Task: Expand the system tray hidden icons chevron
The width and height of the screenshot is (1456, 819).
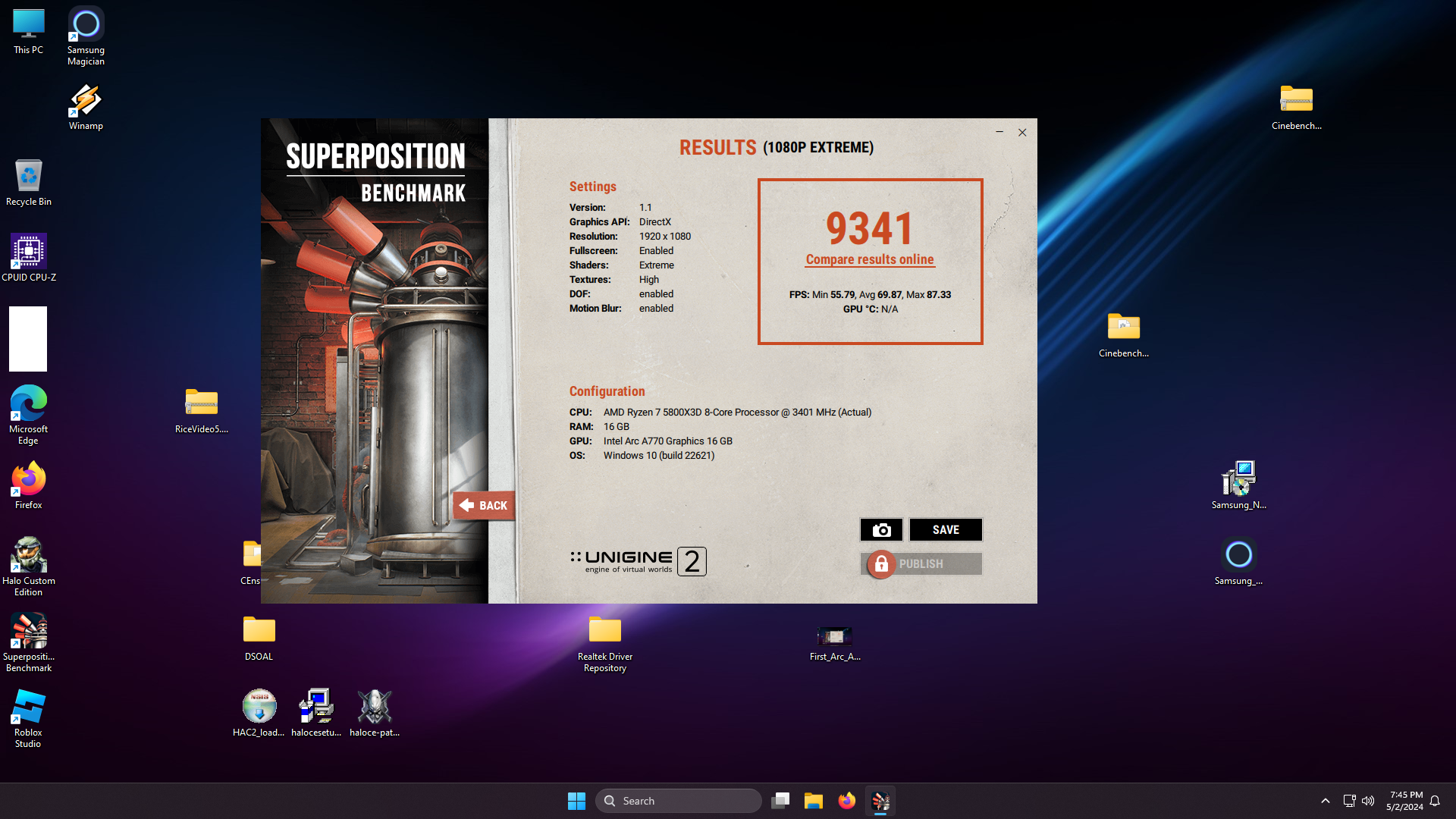Action: (x=1326, y=801)
